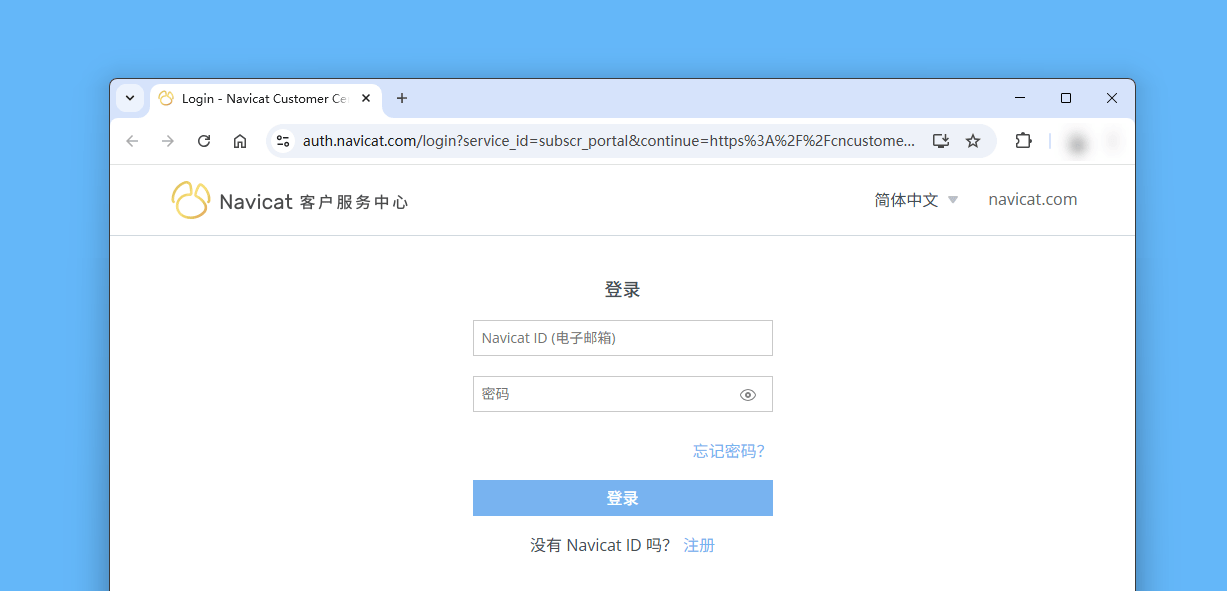Viewport: 1227px width, 591px height.
Task: Open a new browser tab
Action: [402, 98]
